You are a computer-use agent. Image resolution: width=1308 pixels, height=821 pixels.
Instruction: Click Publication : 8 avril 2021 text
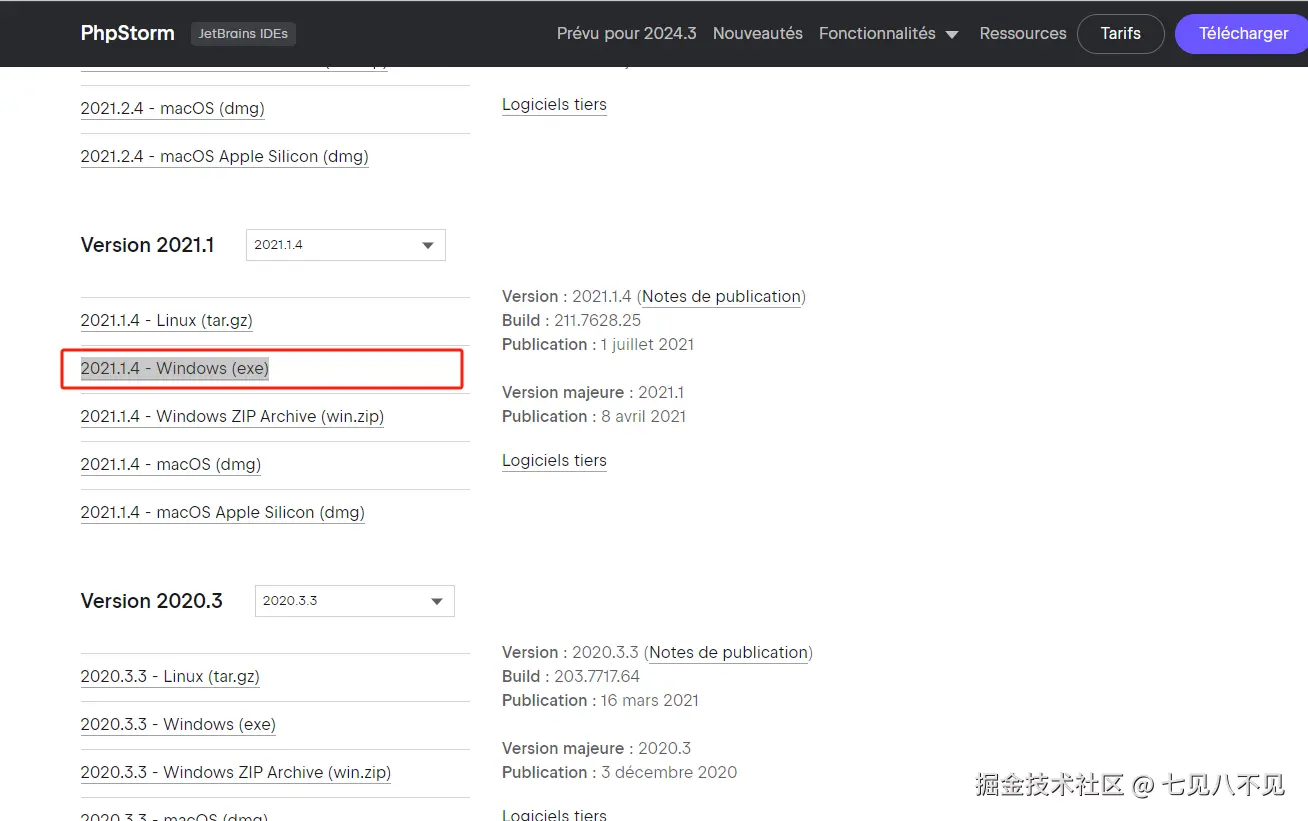[594, 416]
